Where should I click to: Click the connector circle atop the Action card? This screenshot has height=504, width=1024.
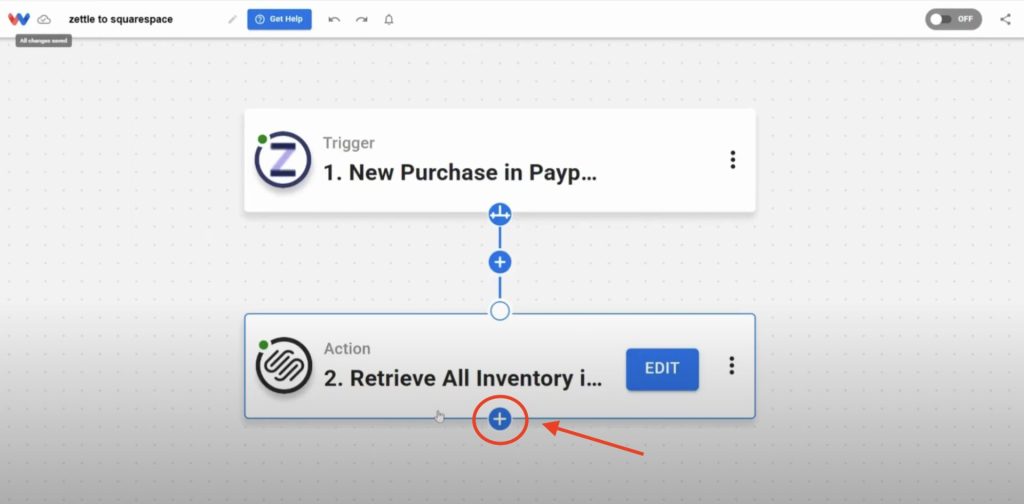500,311
